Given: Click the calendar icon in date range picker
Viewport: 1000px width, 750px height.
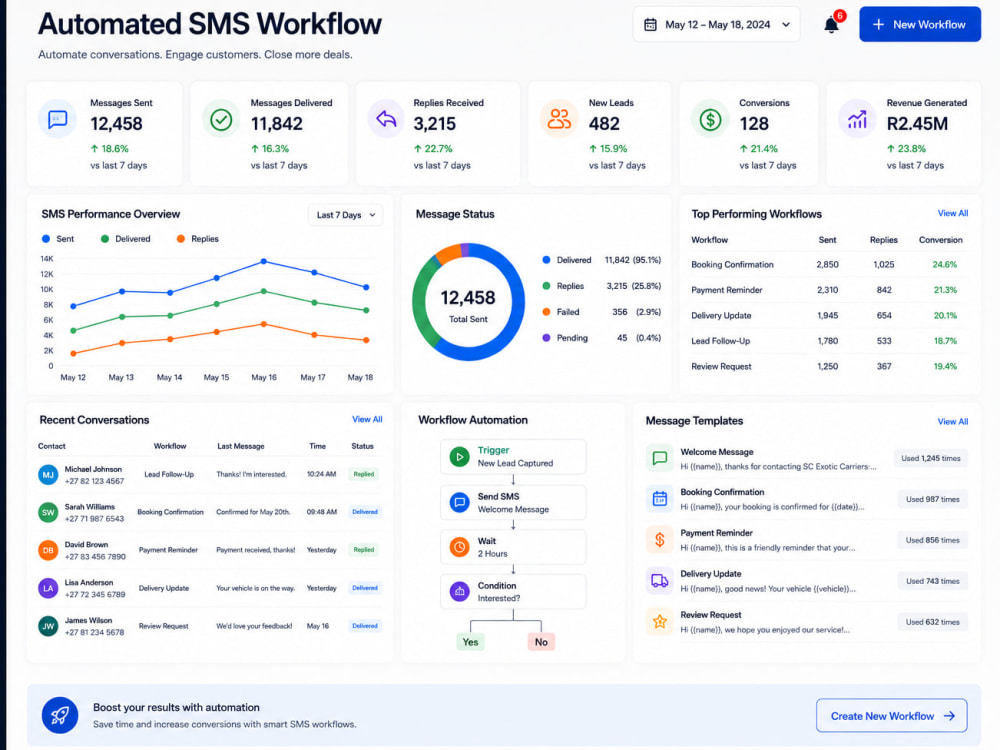Looking at the screenshot, I should [650, 25].
